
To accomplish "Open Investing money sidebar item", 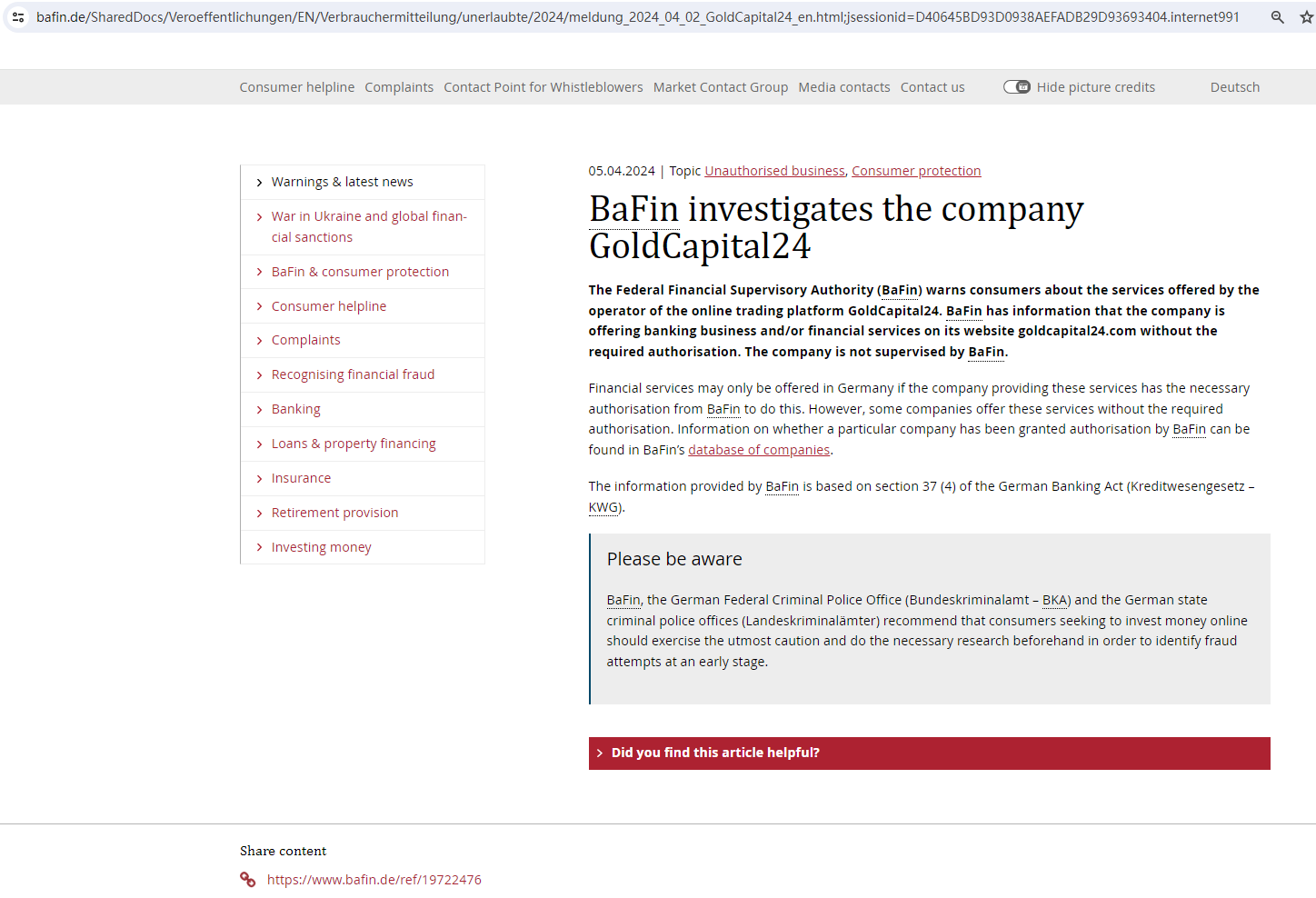I will pyautogui.click(x=322, y=547).
